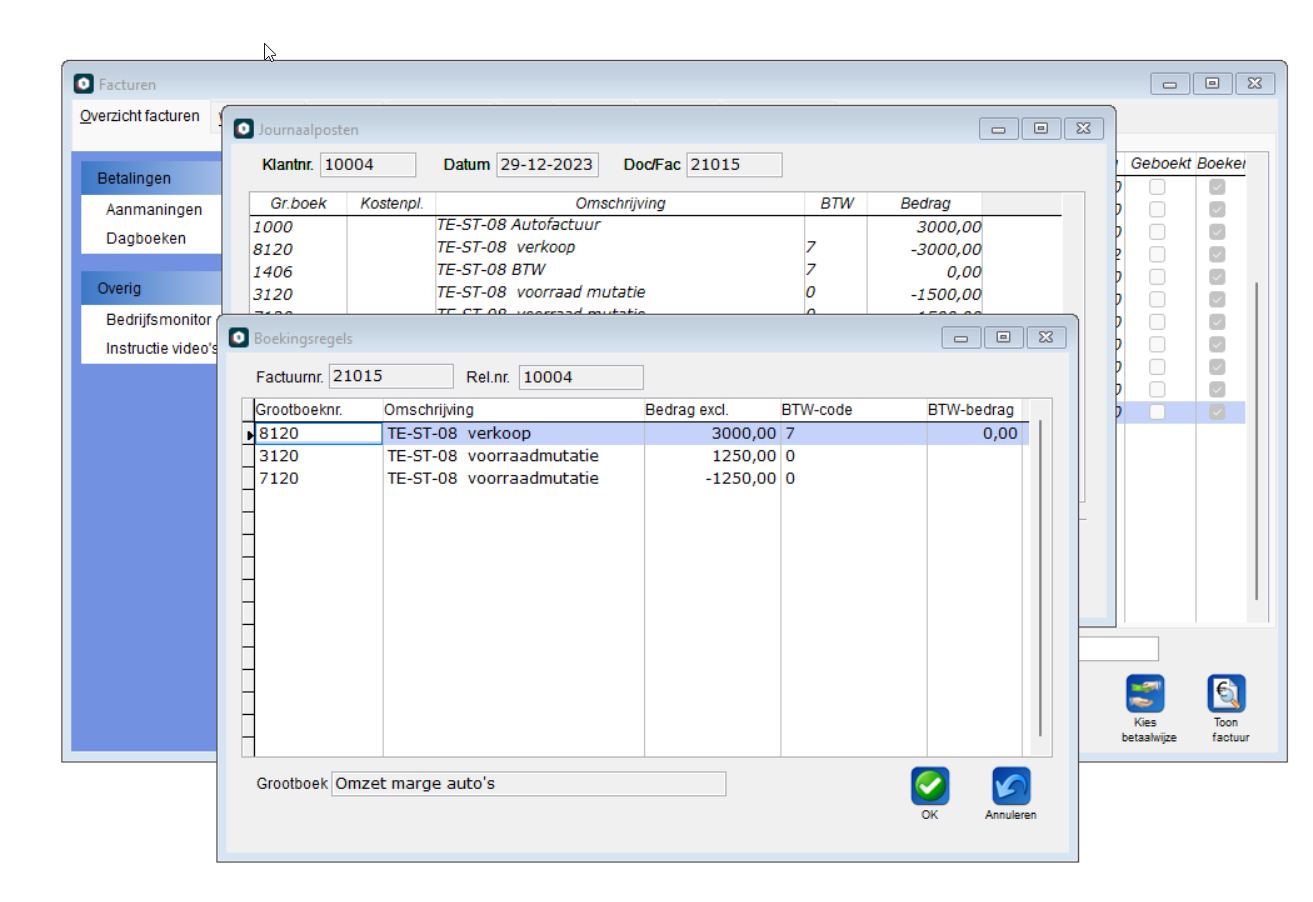Tick the Geboekt checkbox in the highlighted row
This screenshot has width=1313, height=902.
point(1157,412)
